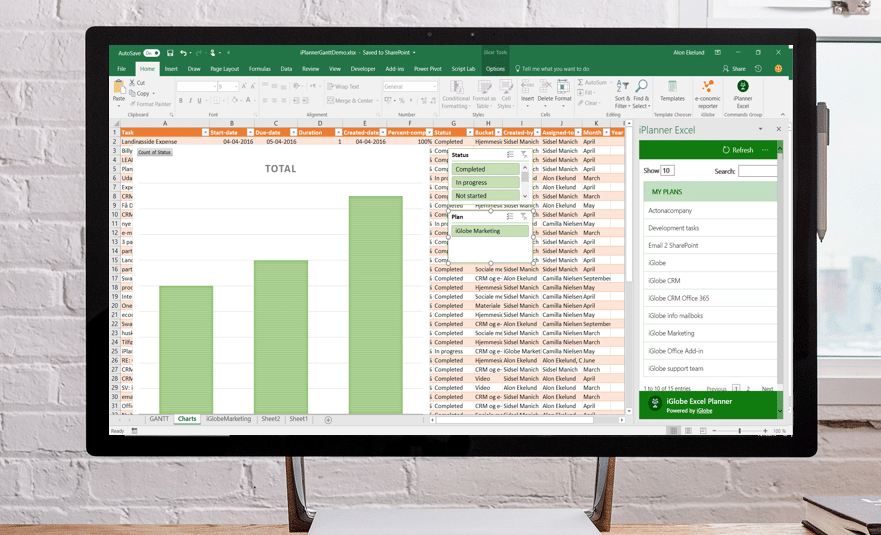This screenshot has width=881, height=535.
Task: Apply Italic formatting
Action: tap(190, 101)
